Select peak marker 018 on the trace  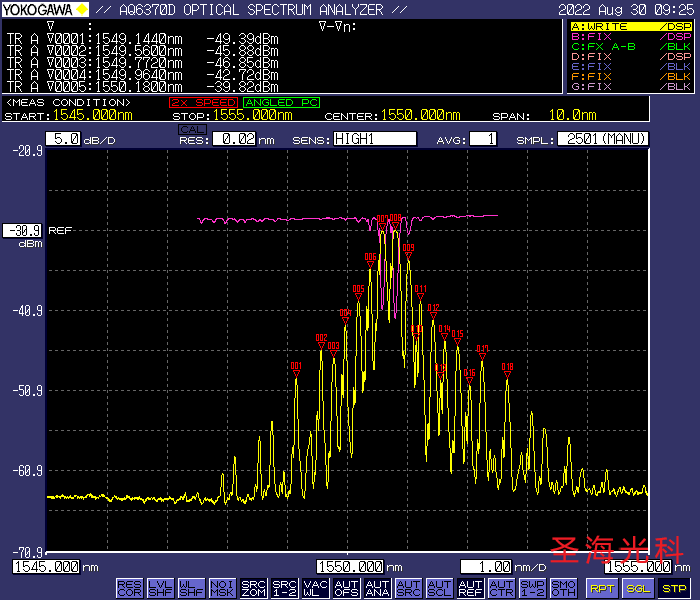tap(508, 371)
